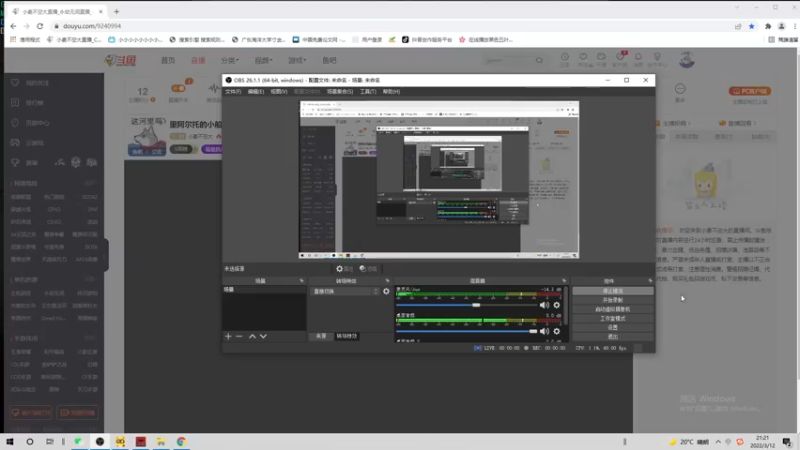Mute the microphone/Aux channel speaker
This screenshot has width=800, height=450.
coord(544,305)
